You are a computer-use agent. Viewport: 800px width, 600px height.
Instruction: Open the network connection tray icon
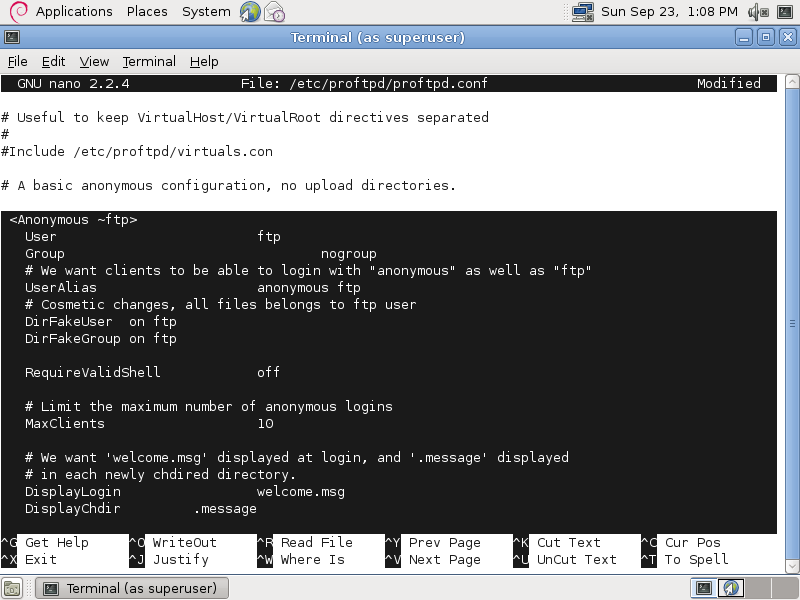coord(583,11)
